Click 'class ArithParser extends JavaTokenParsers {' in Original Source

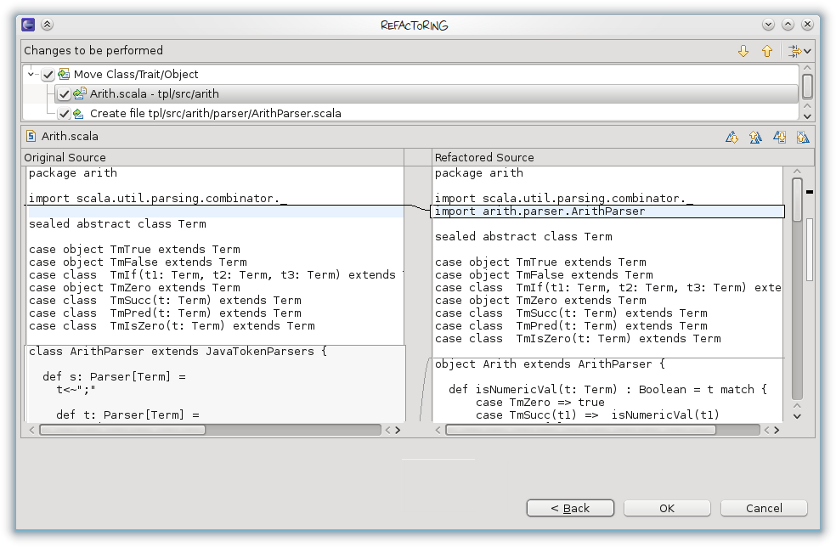(x=178, y=351)
